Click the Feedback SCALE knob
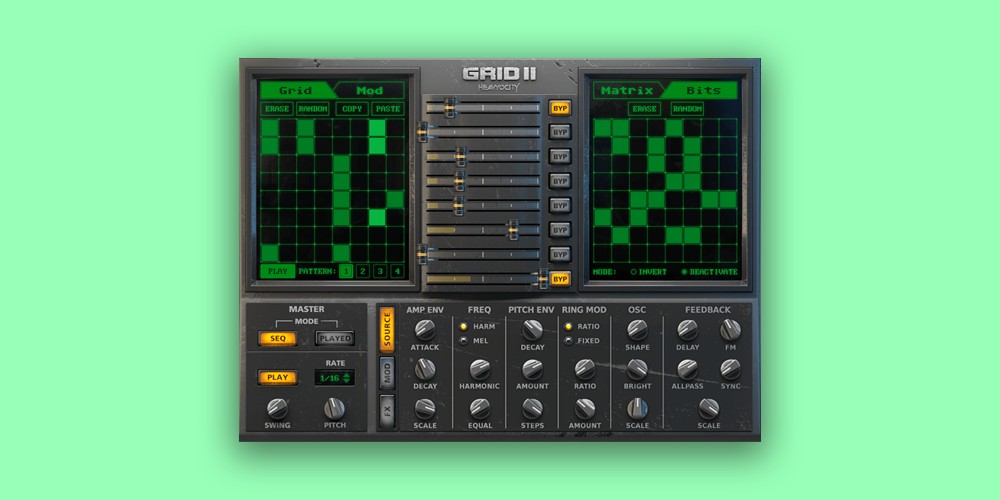Viewport: 1000px width, 500px height. click(709, 409)
